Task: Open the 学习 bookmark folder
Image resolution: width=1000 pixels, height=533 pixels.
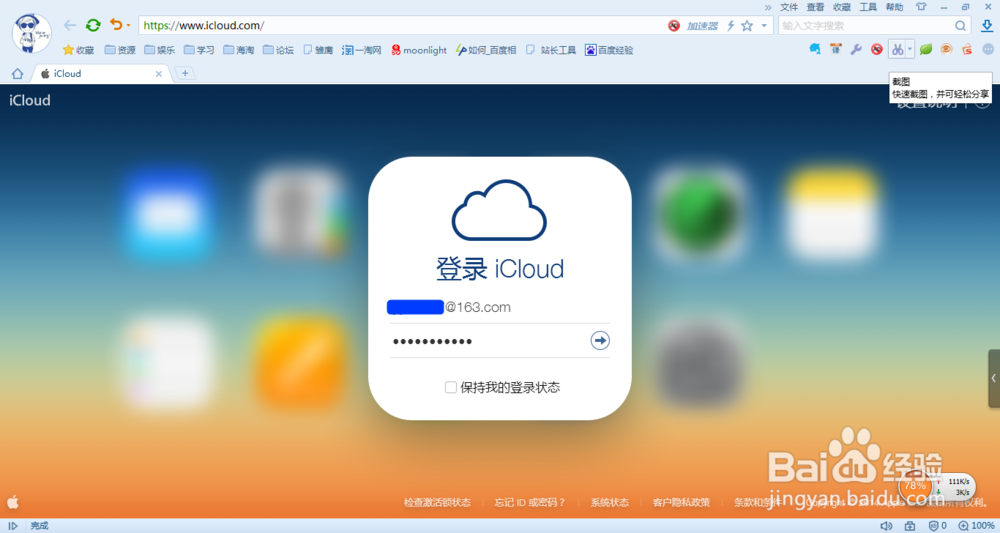Action: click(x=199, y=50)
